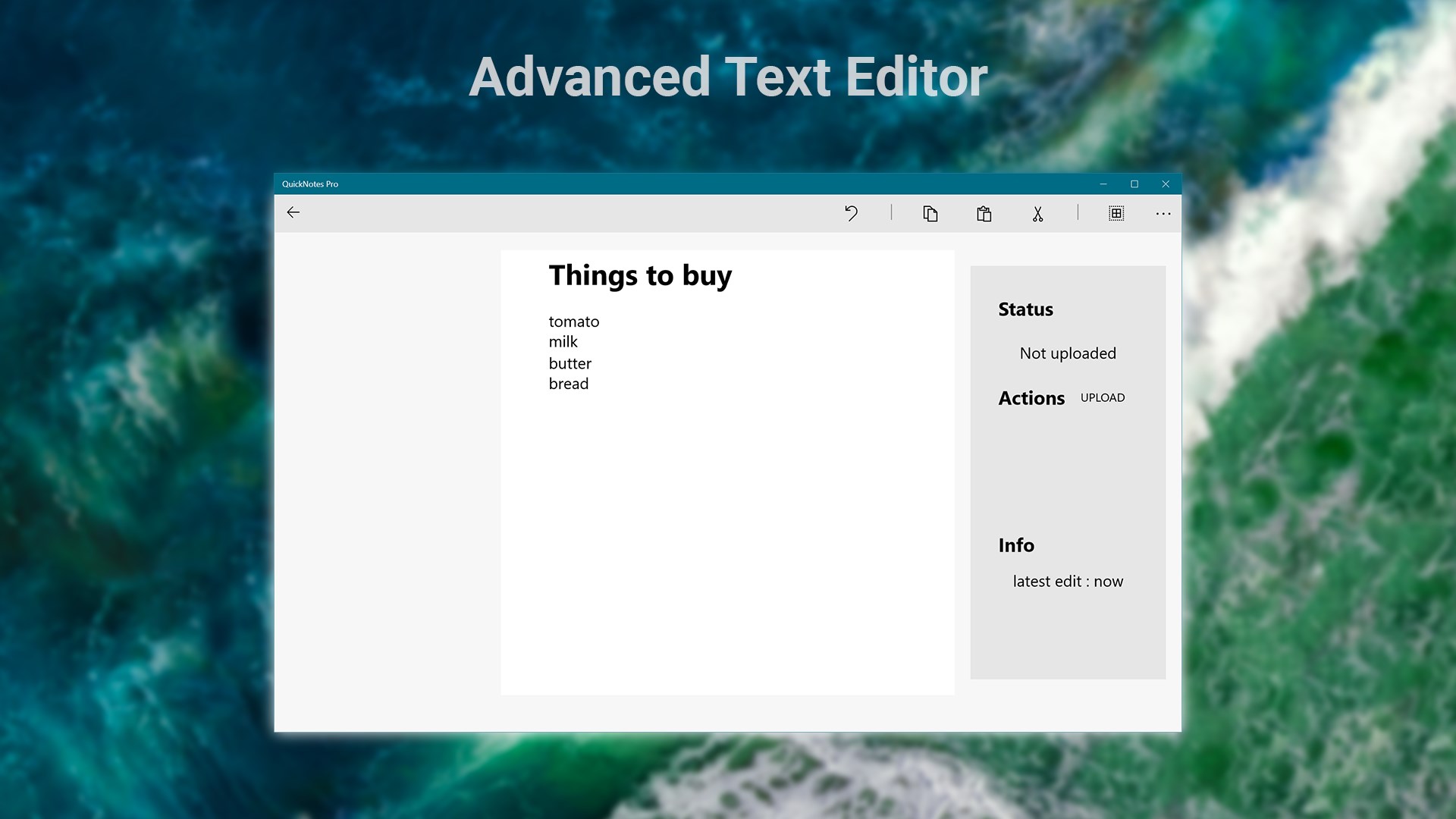The image size is (1456, 819).
Task: Click on the 'bread' line
Action: [569, 384]
